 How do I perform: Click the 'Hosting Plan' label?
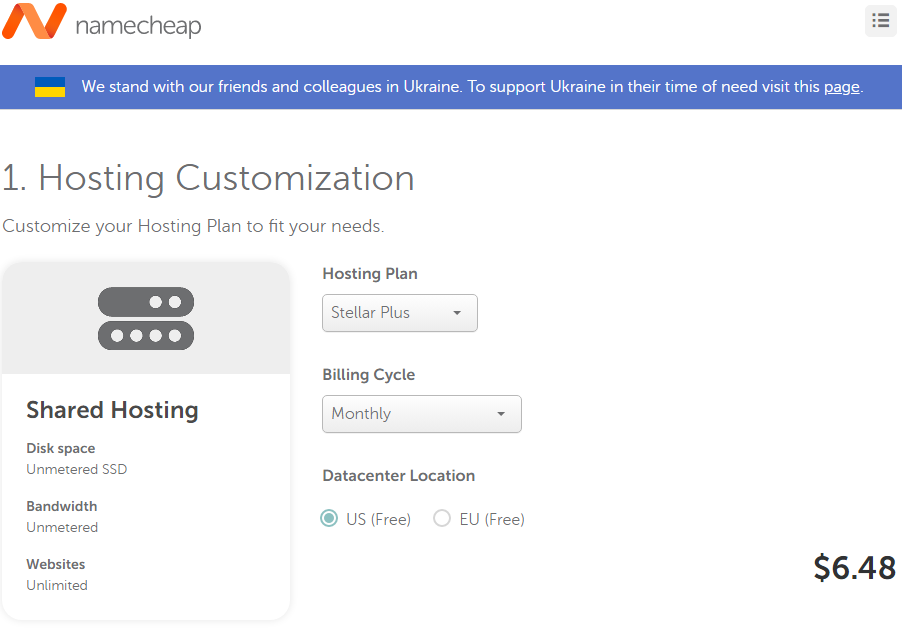coord(370,274)
